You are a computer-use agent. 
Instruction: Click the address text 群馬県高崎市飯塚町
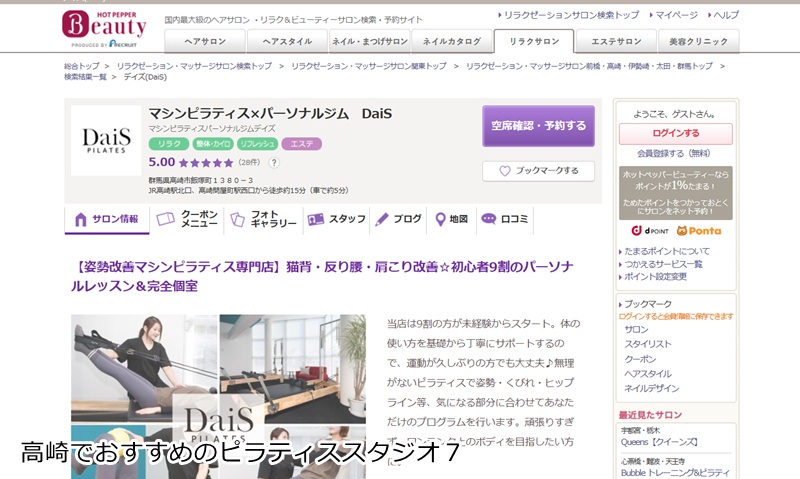[201, 180]
